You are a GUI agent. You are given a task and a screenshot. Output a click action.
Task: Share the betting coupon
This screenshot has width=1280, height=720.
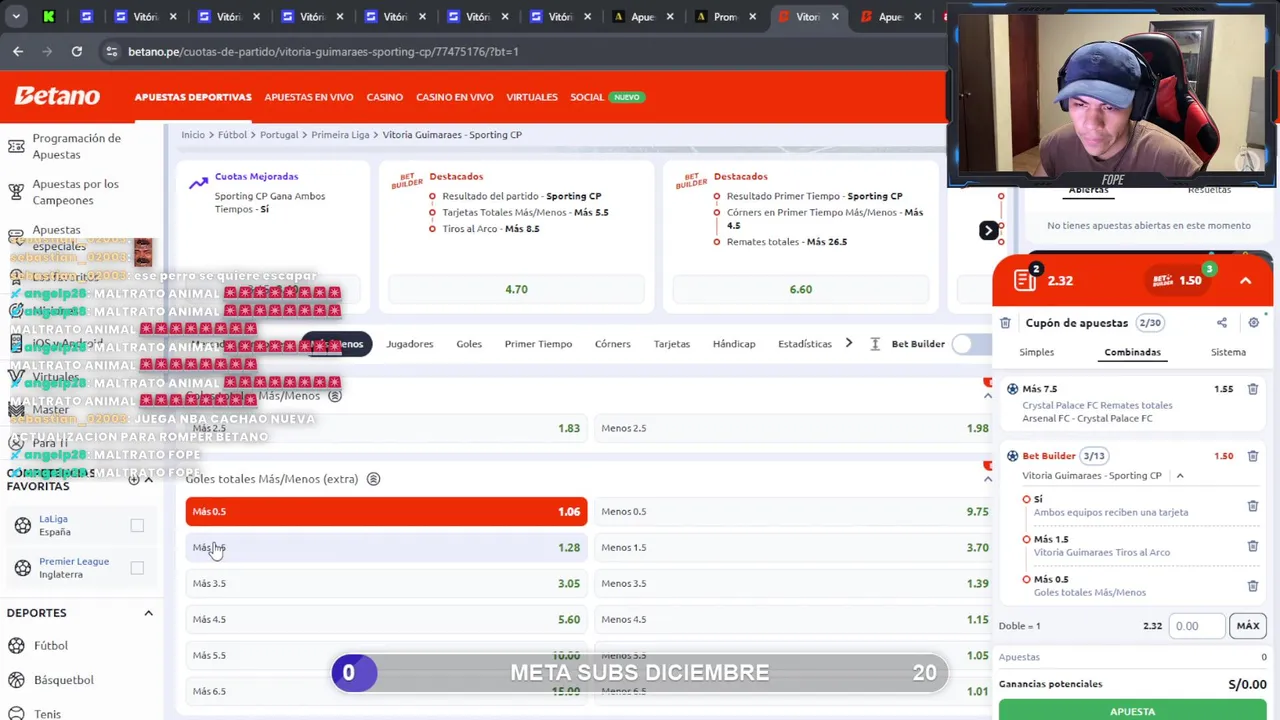pyautogui.click(x=1221, y=323)
